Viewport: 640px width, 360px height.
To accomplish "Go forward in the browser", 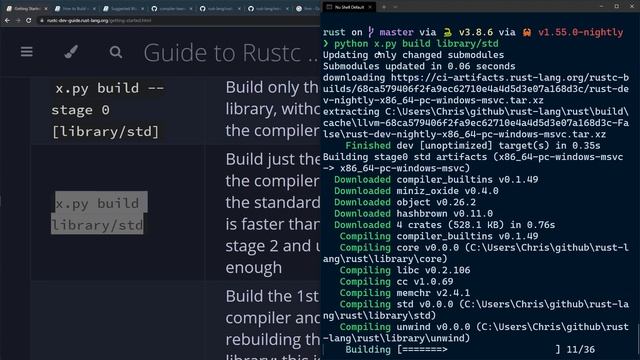I will (x=18, y=20).
